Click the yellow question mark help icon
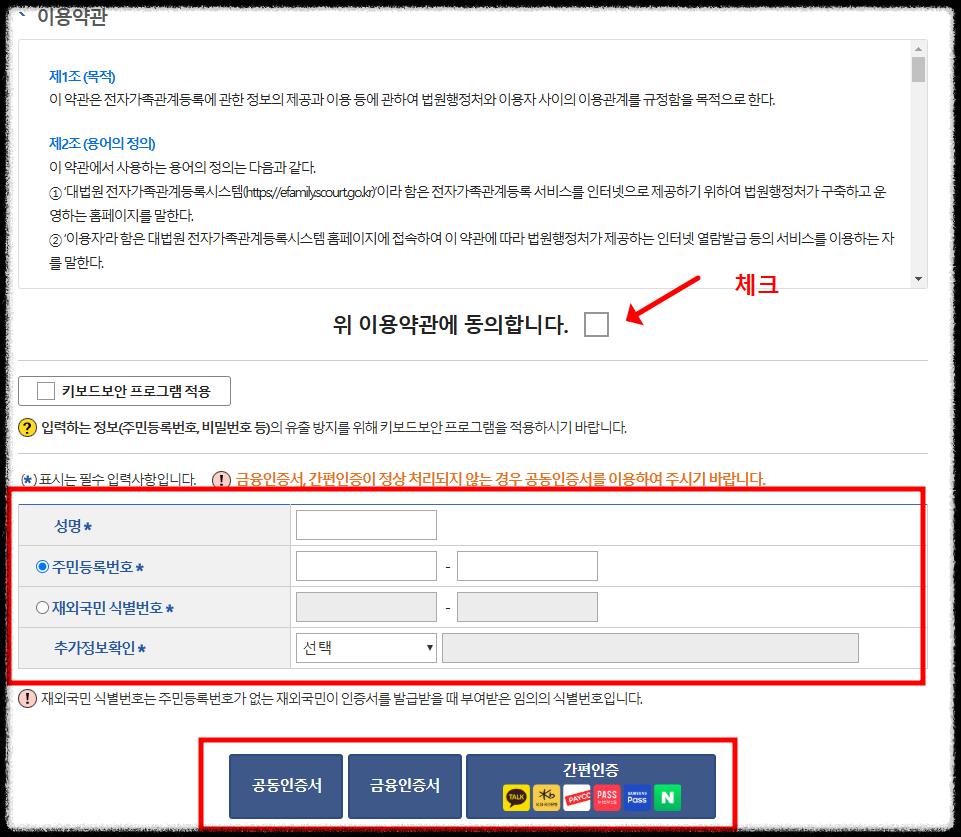 [x=28, y=427]
